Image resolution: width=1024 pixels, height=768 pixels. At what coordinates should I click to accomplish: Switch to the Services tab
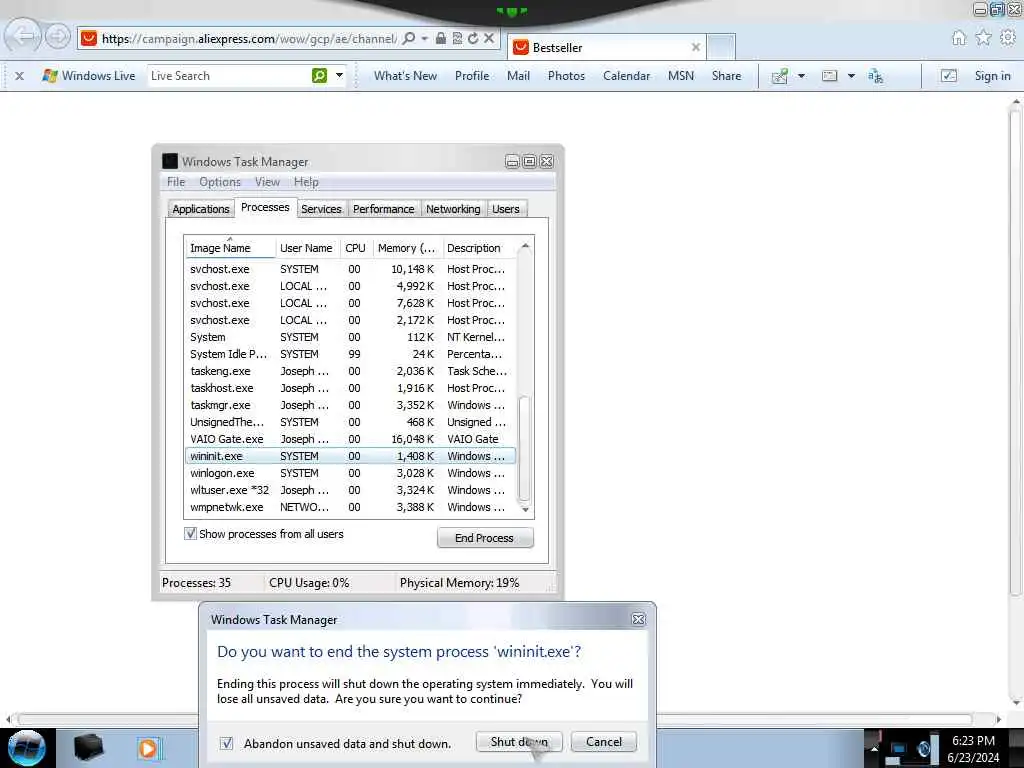321,209
